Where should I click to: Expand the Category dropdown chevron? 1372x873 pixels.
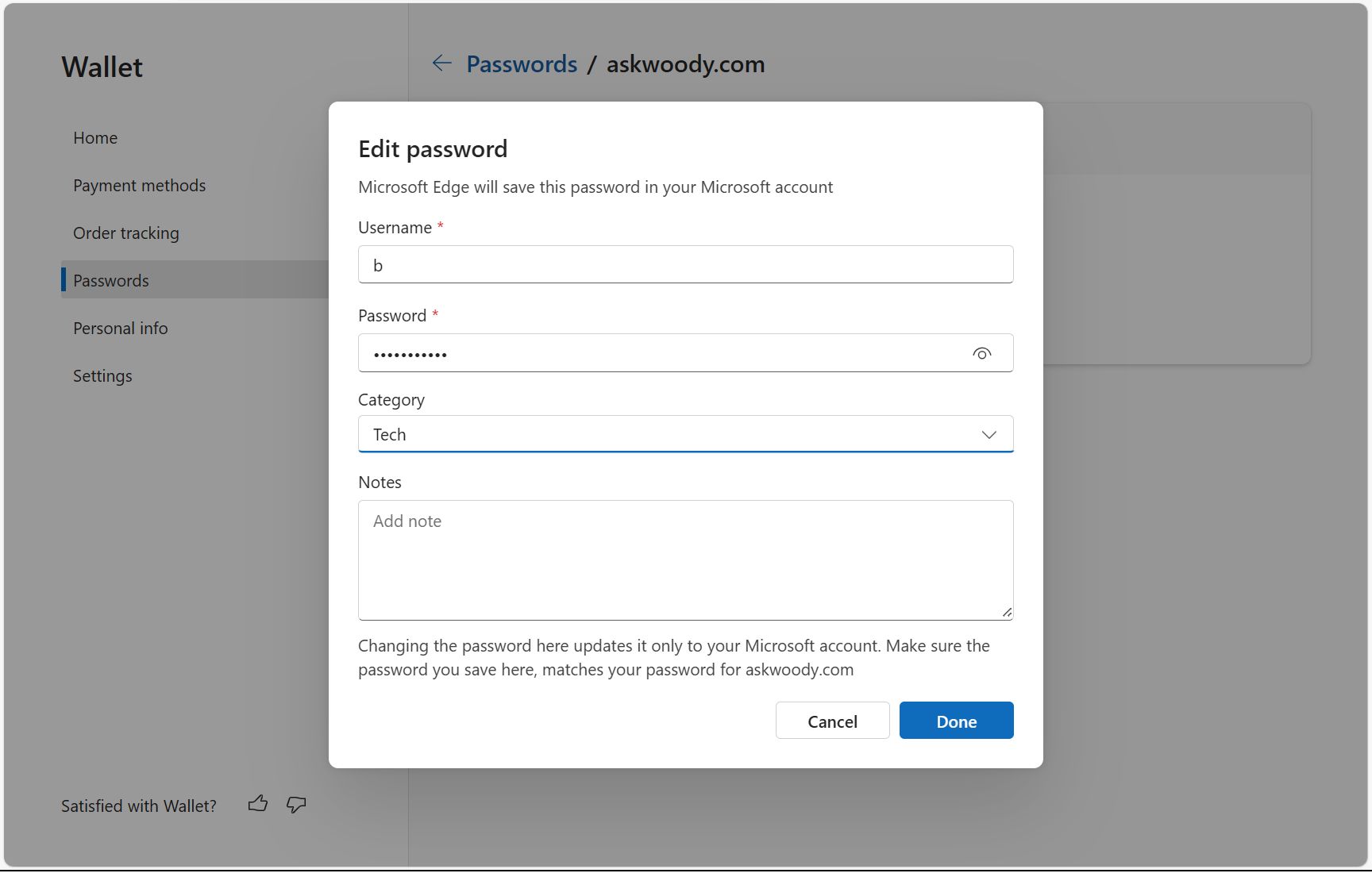[x=989, y=435]
